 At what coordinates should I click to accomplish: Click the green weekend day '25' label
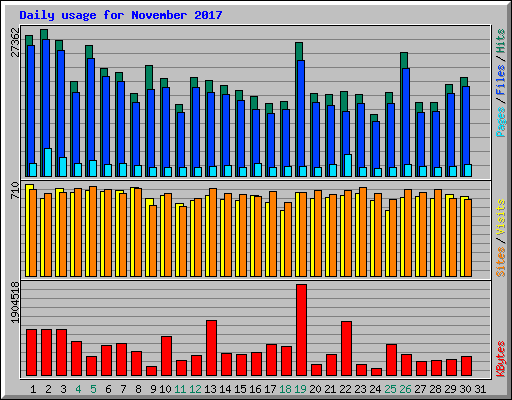point(390,389)
